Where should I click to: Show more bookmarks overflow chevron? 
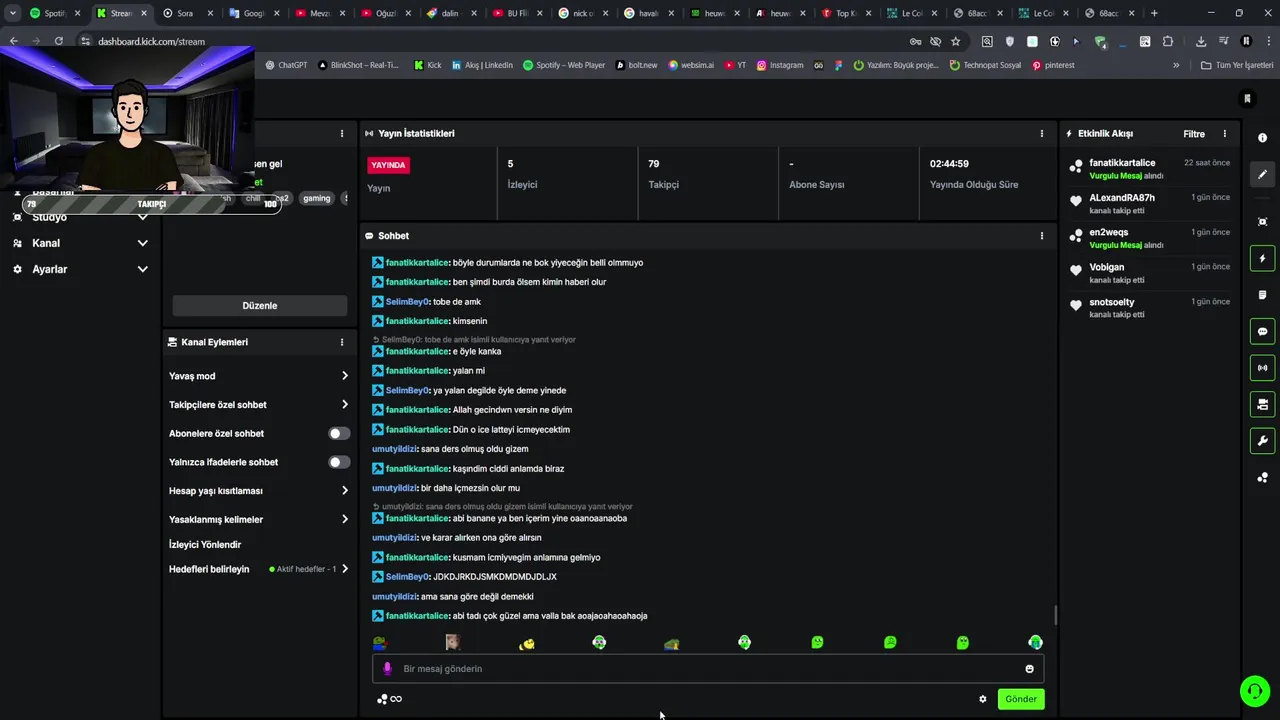(1176, 65)
